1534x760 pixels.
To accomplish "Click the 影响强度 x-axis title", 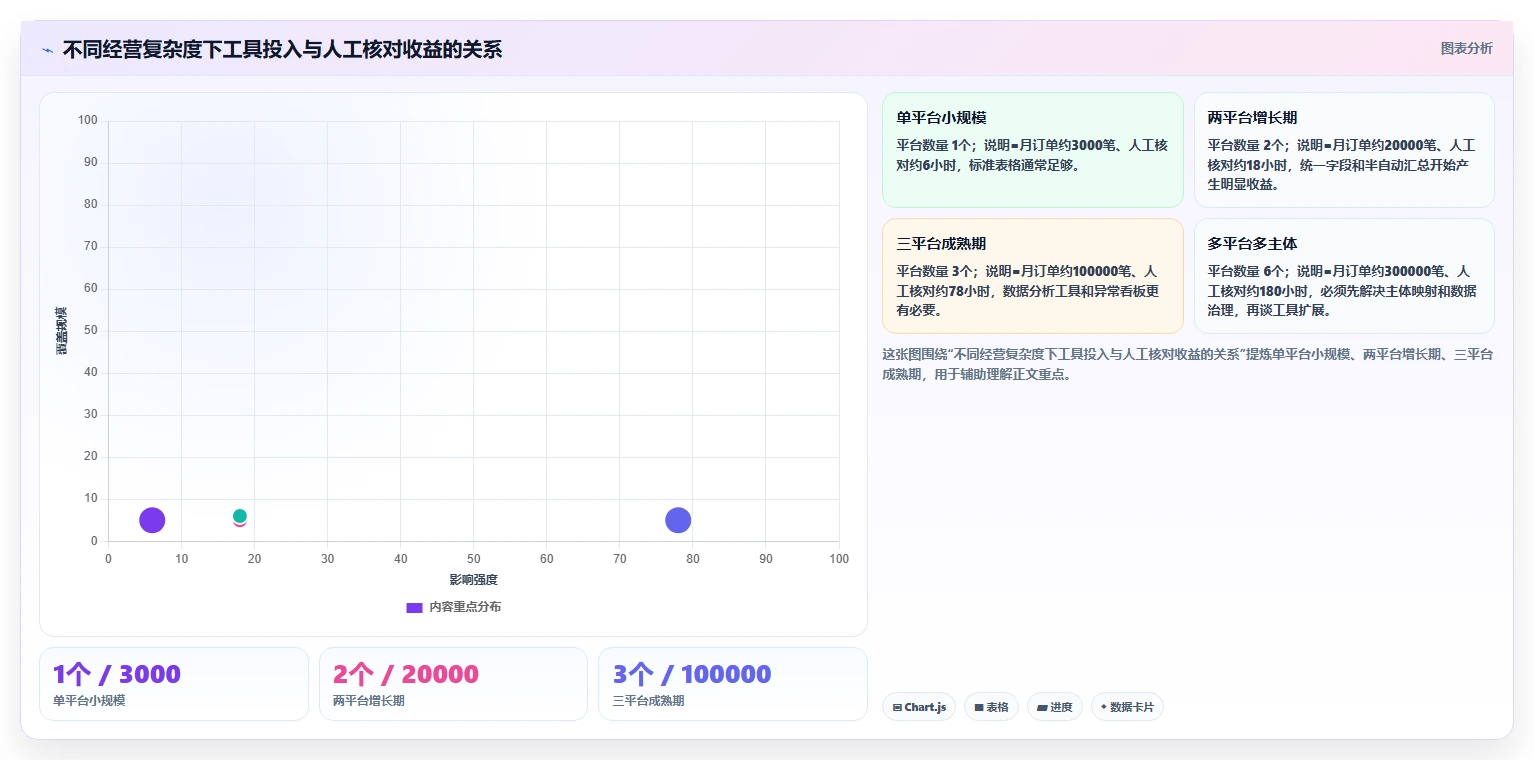I will [x=473, y=580].
